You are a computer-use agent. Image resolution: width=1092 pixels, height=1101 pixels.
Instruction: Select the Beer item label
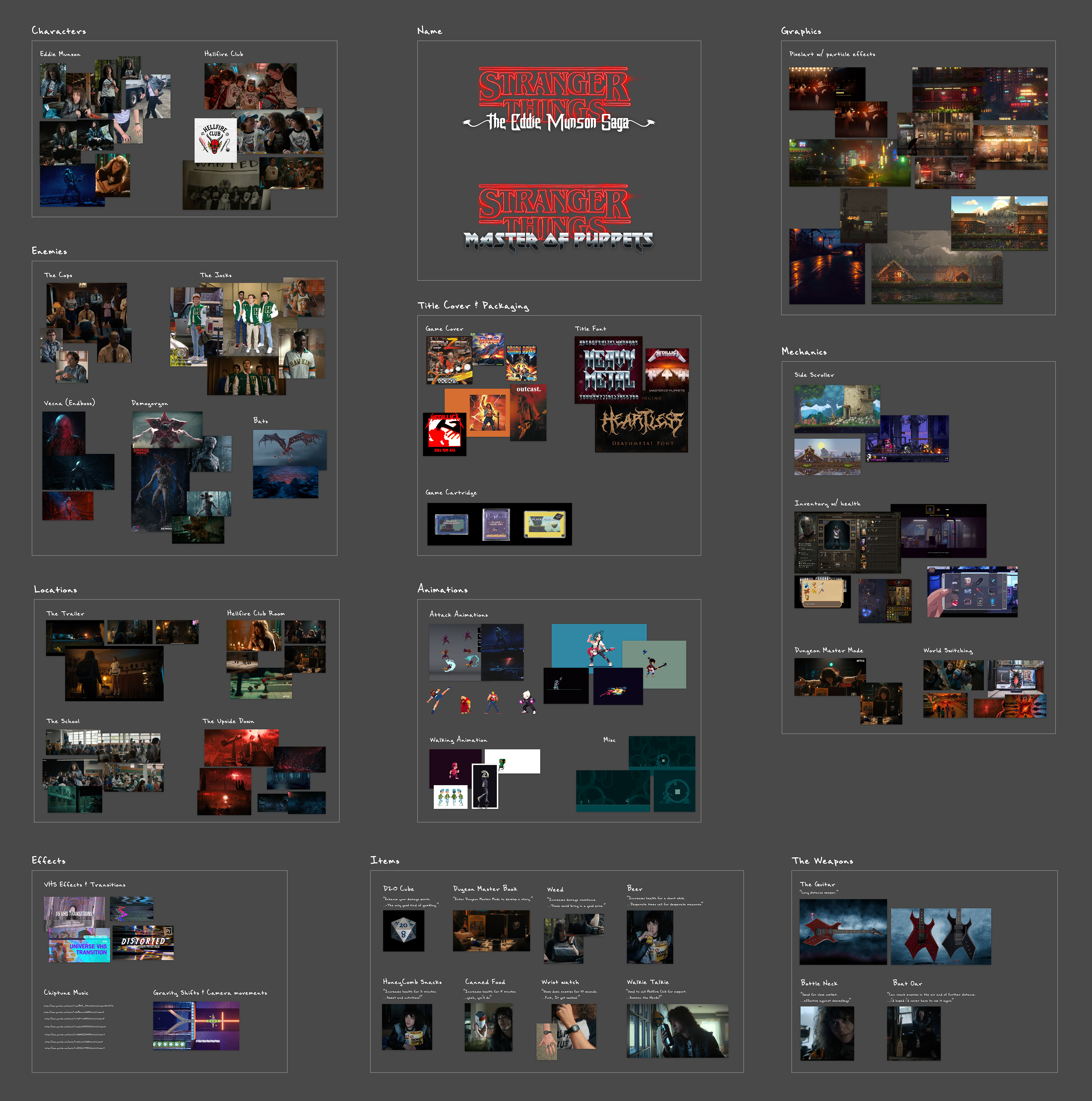tap(634, 889)
